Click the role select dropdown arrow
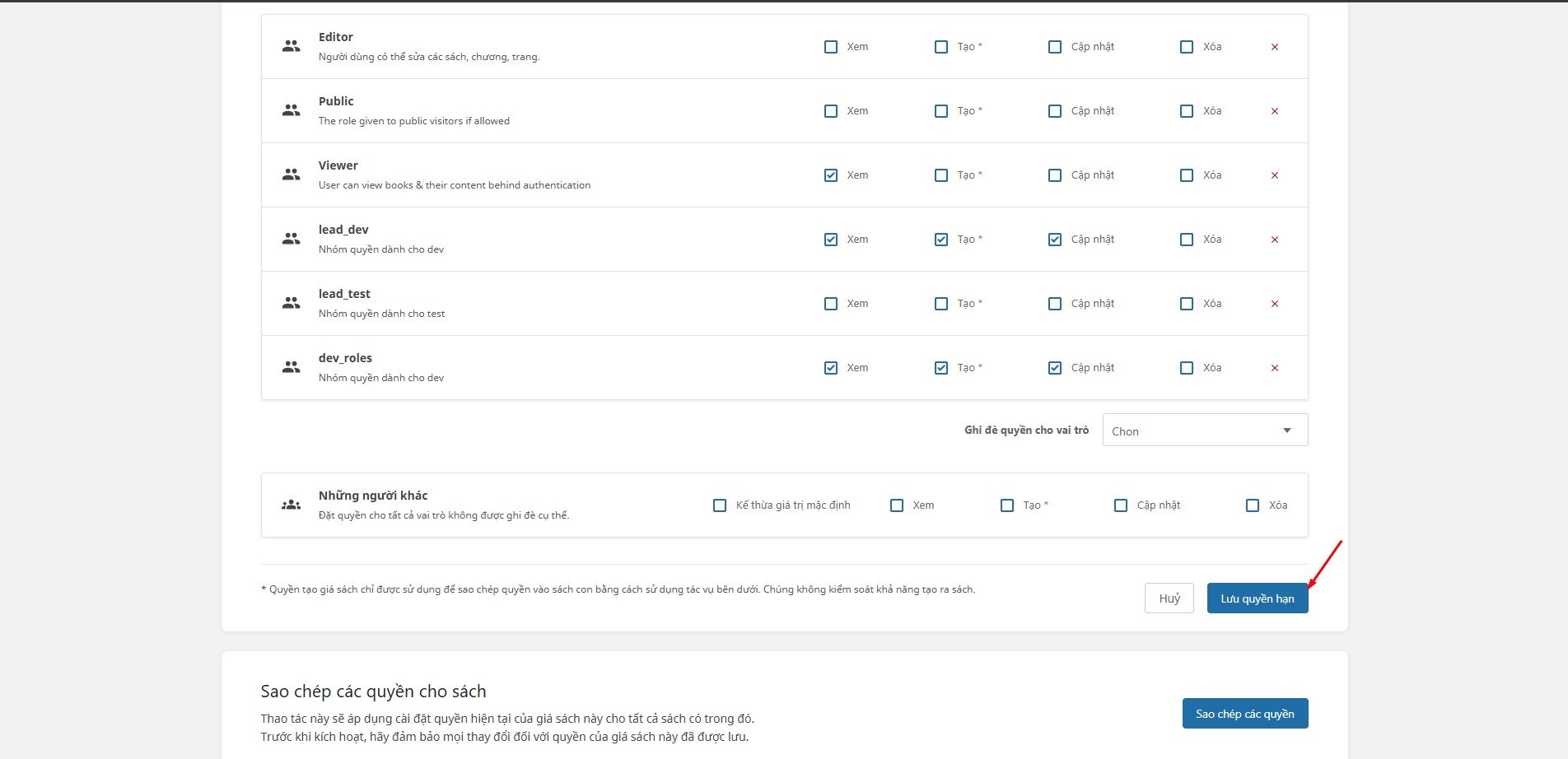This screenshot has width=1568, height=759. pos(1286,431)
